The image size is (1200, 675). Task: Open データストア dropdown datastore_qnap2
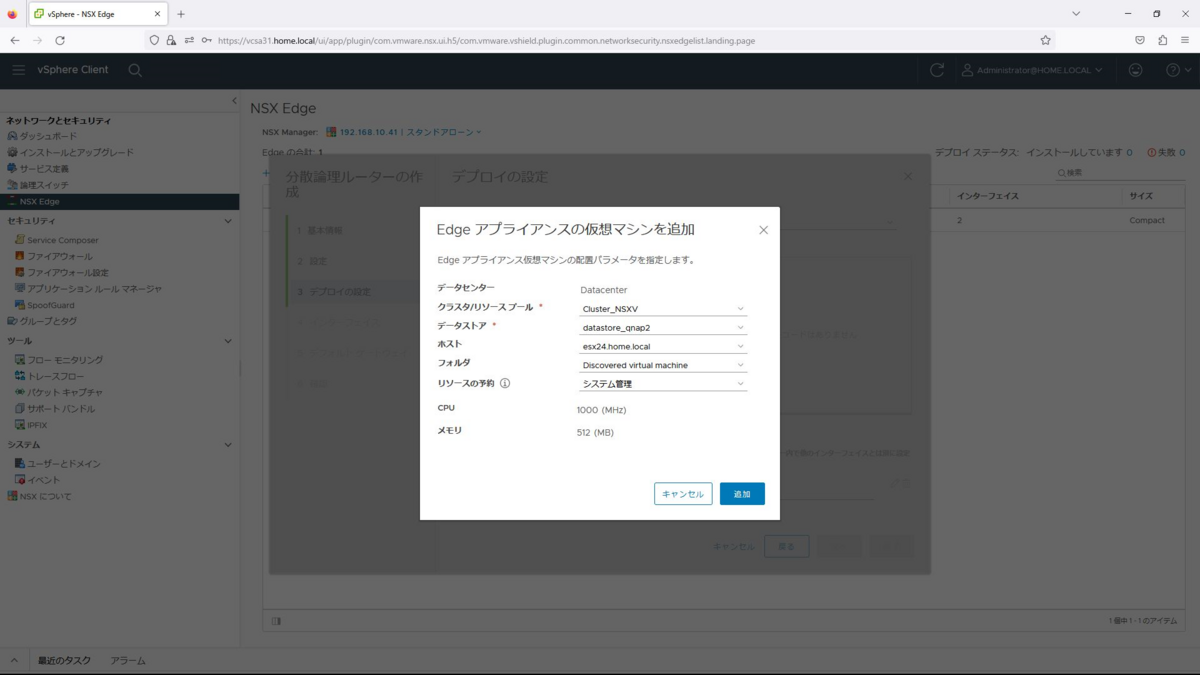tap(663, 327)
